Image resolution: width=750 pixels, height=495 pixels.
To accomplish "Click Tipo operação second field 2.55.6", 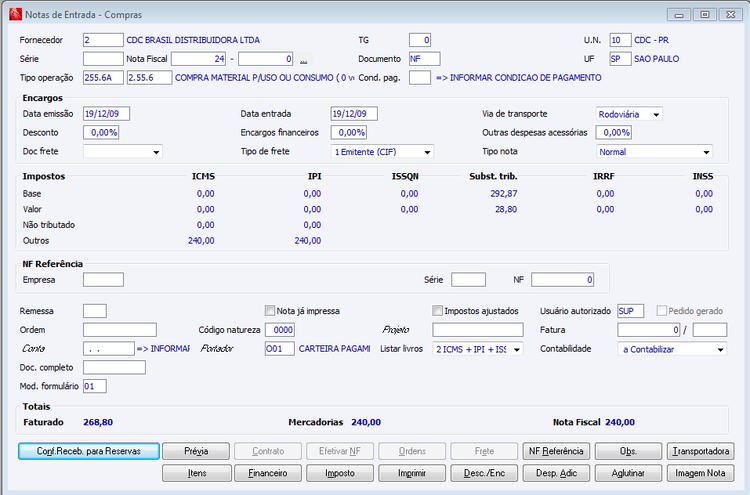I will coord(150,77).
